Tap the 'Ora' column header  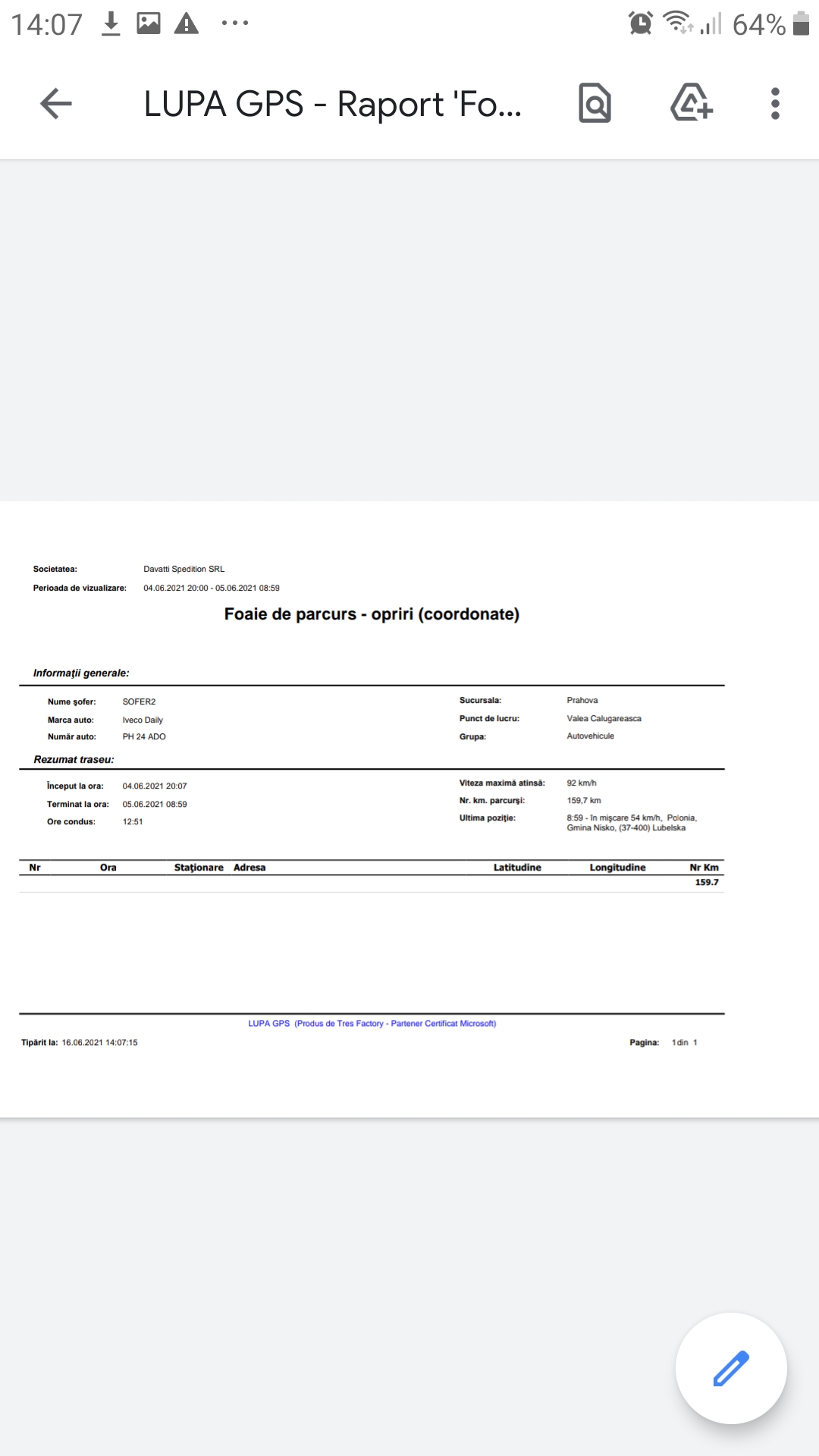click(108, 867)
